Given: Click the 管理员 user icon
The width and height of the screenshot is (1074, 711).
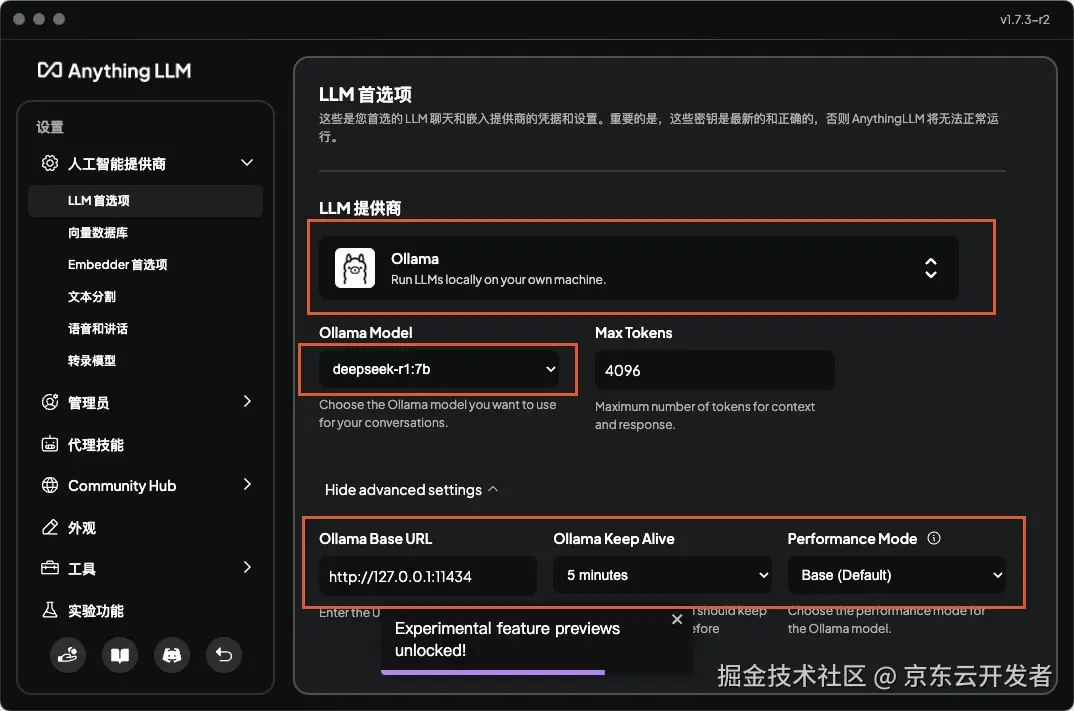Looking at the screenshot, I should tap(50, 402).
